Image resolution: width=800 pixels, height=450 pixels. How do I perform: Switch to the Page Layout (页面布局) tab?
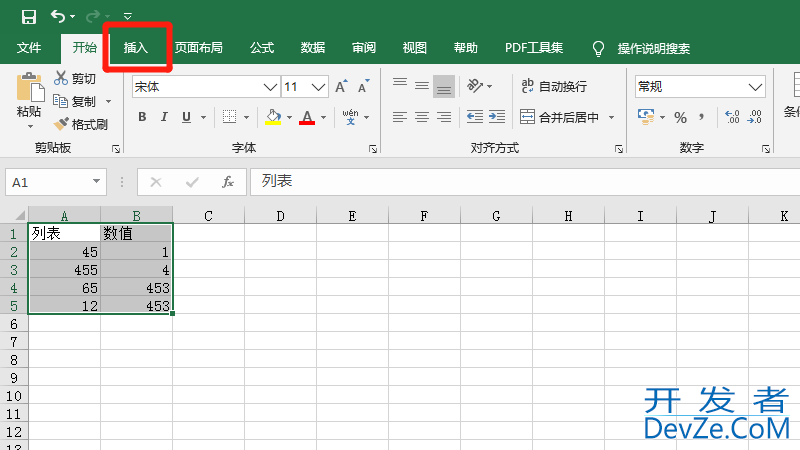coord(199,48)
